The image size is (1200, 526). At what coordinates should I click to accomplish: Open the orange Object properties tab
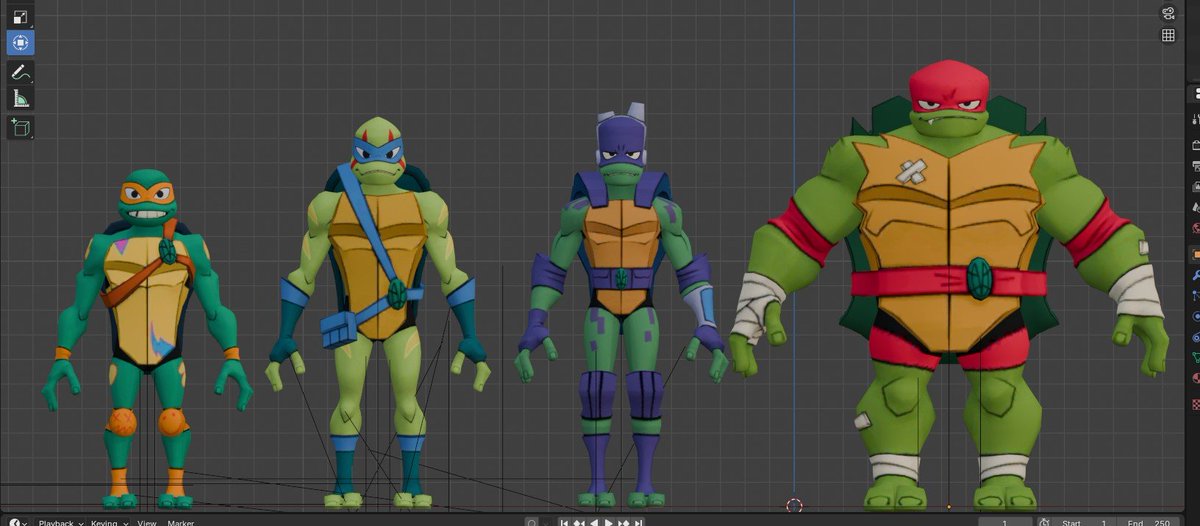coord(1194,254)
